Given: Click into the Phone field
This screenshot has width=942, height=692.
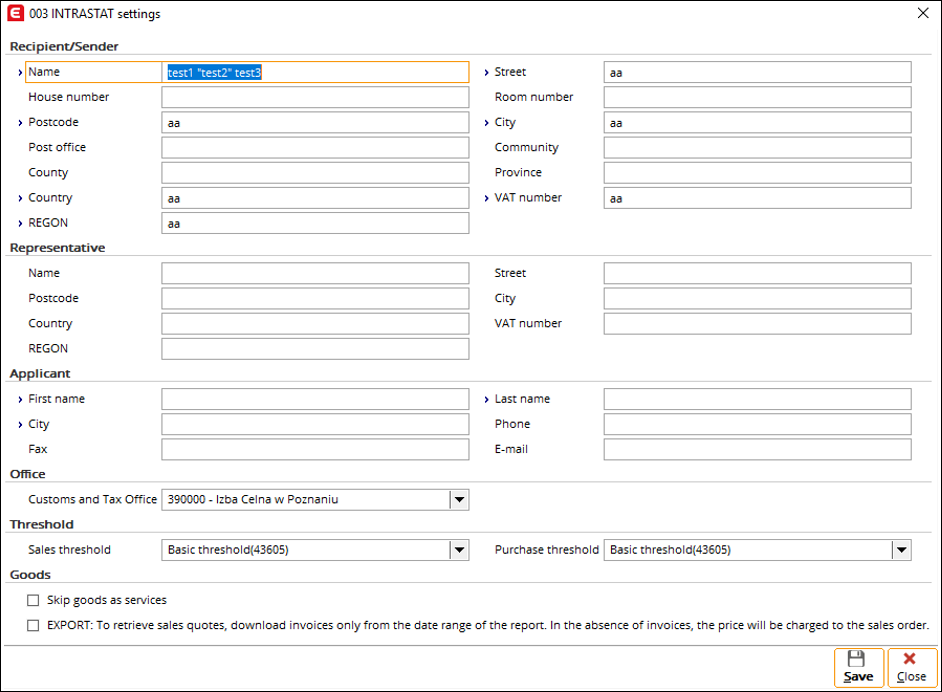Looking at the screenshot, I should tap(758, 425).
